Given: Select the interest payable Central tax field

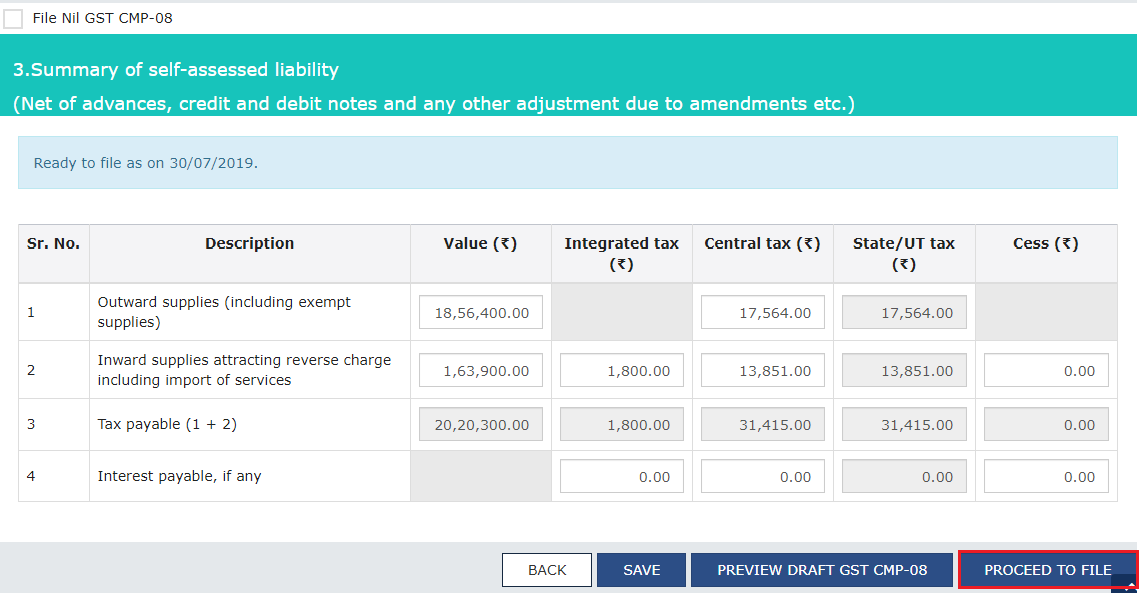Looking at the screenshot, I should click(x=762, y=475).
